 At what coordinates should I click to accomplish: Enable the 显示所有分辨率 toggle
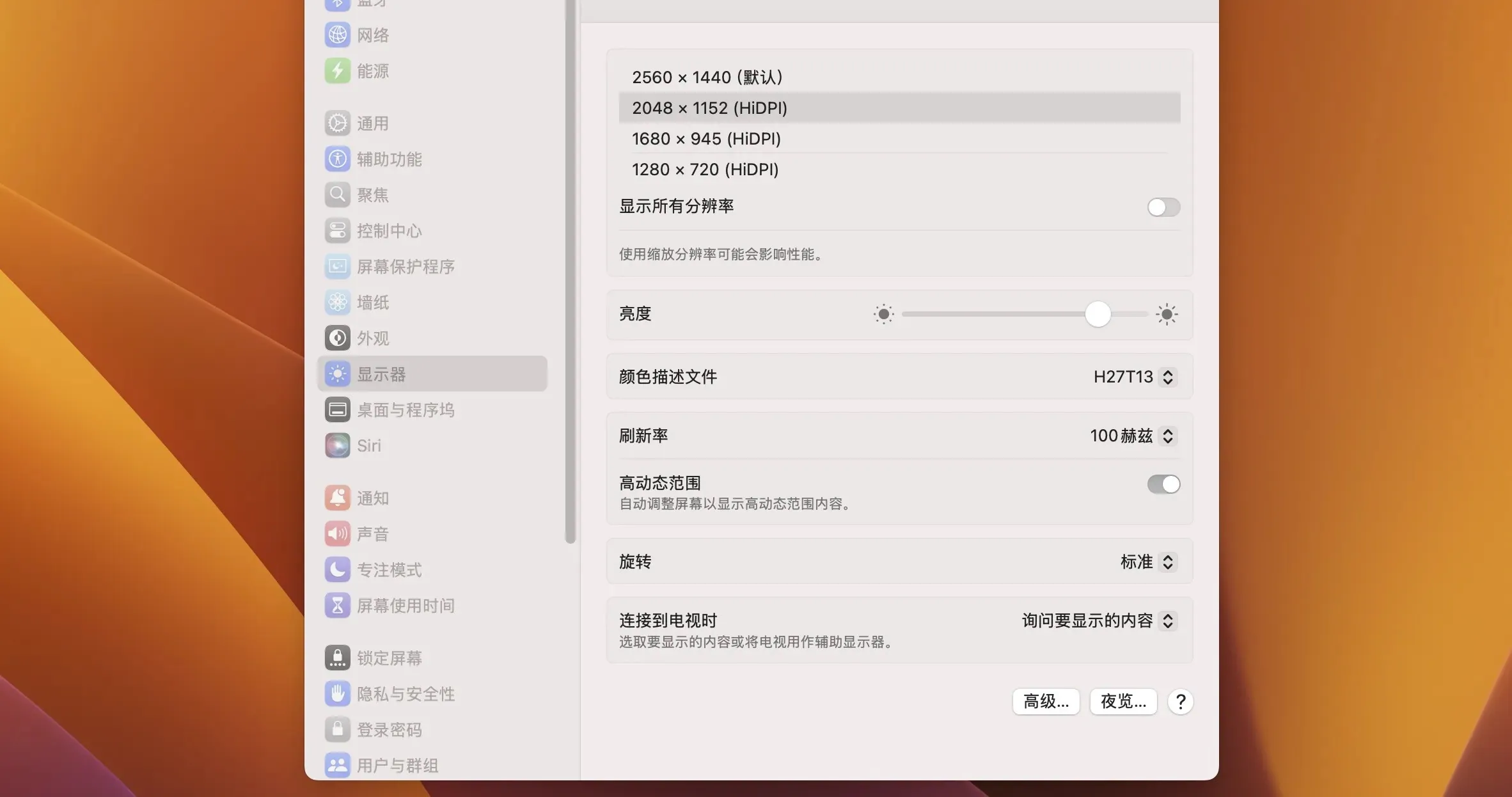pos(1163,207)
